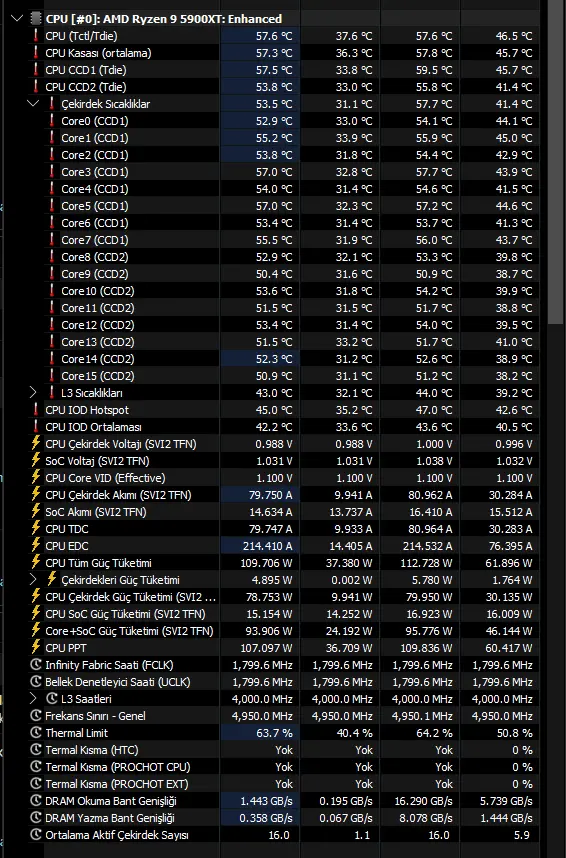The width and height of the screenshot is (566, 858).
Task: Collapse the Çekirdek Sıcaklıklar subtree
Action: click(33, 103)
